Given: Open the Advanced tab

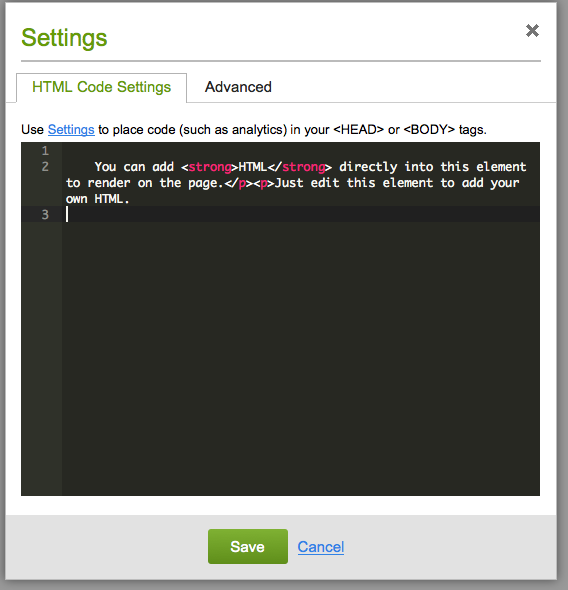Looking at the screenshot, I should tap(238, 87).
